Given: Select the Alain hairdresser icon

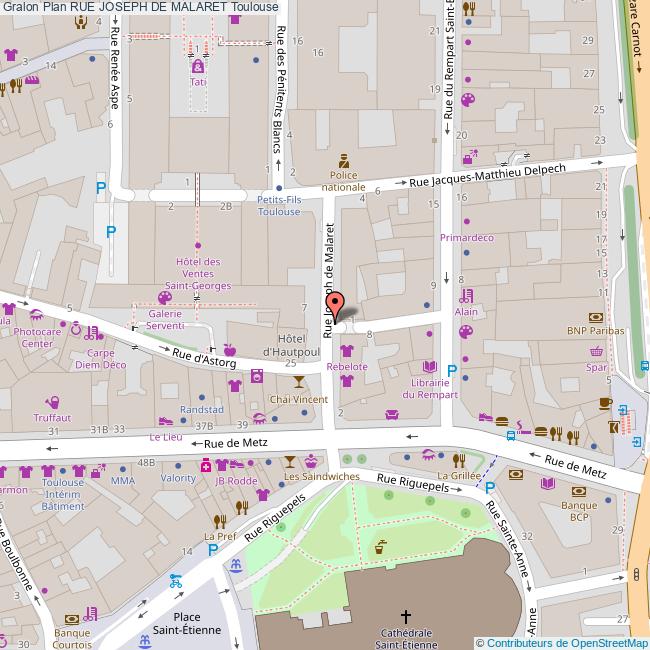Looking at the screenshot, I should click(466, 296).
